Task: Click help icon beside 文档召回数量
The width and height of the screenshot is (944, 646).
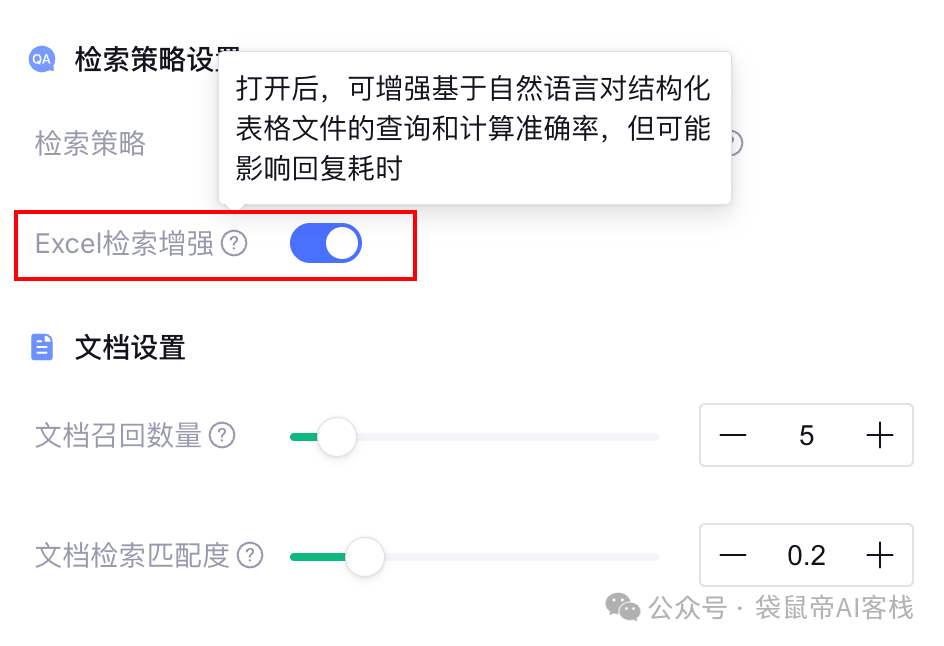Action: [222, 436]
